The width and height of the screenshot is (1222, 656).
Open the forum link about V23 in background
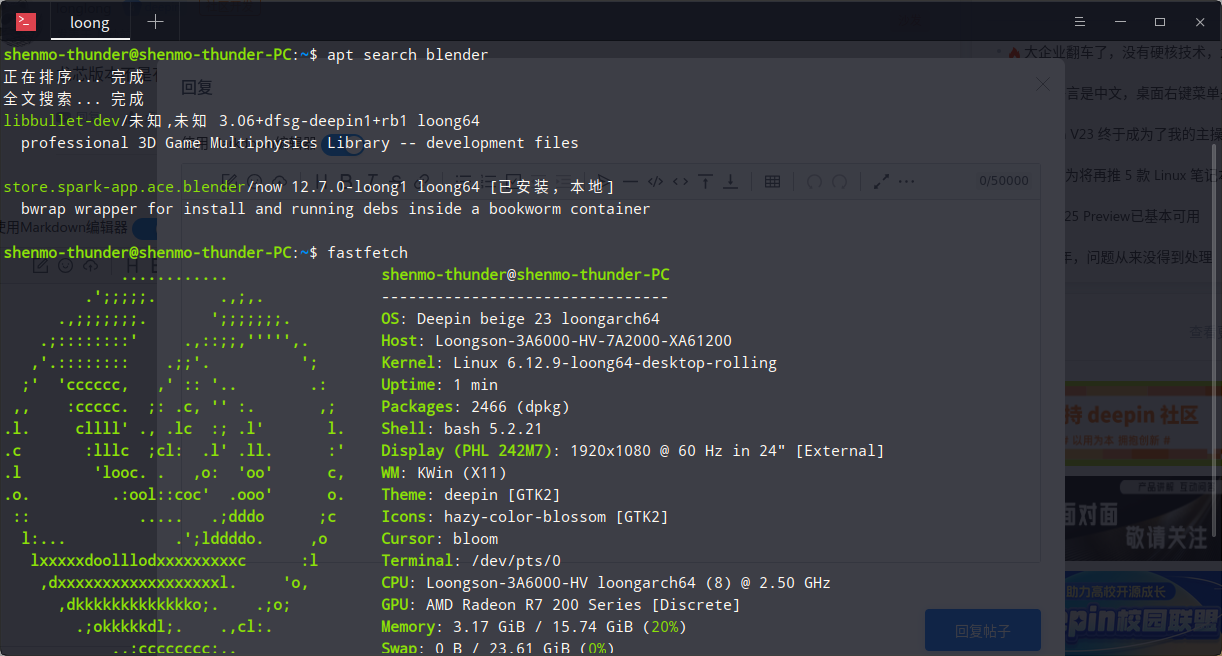pyautogui.click(x=1144, y=133)
